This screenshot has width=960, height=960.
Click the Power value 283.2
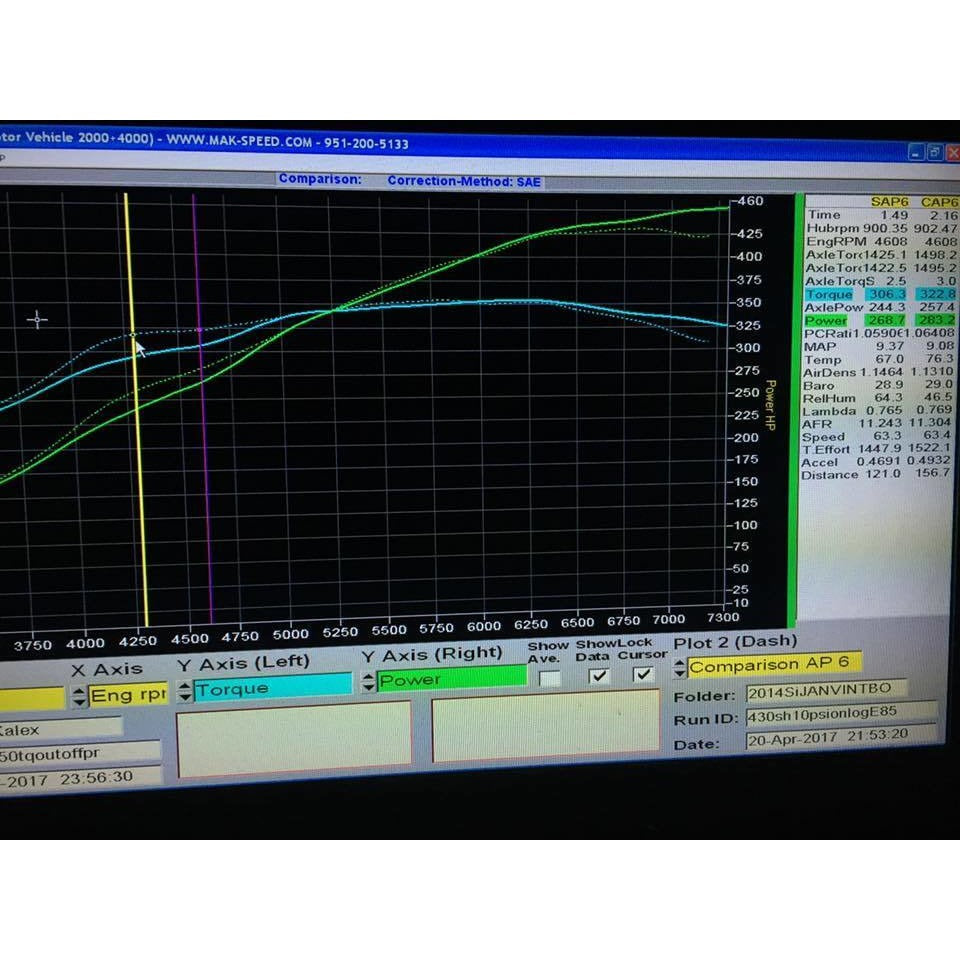coord(936,320)
